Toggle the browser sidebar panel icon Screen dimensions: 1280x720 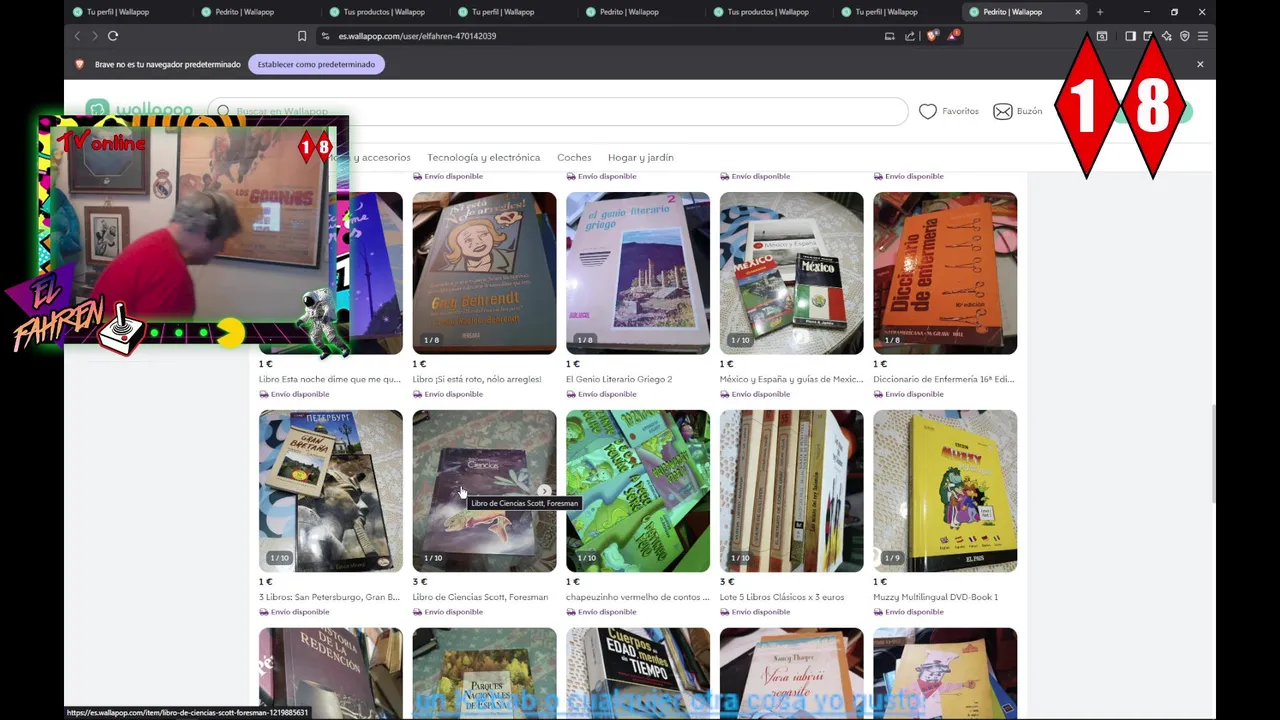(x=1130, y=36)
